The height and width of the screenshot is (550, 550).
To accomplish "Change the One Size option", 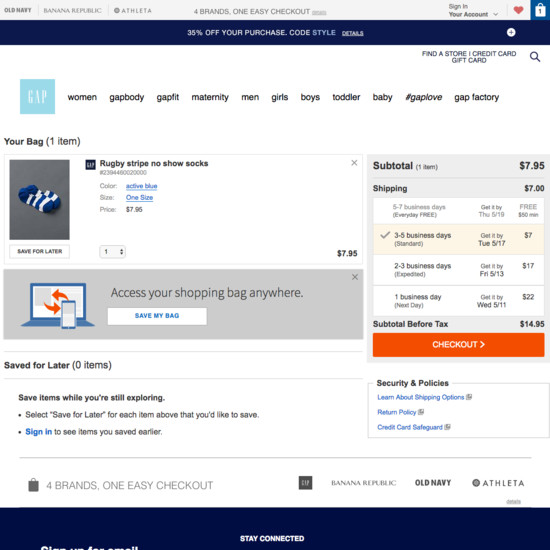I will pos(139,197).
